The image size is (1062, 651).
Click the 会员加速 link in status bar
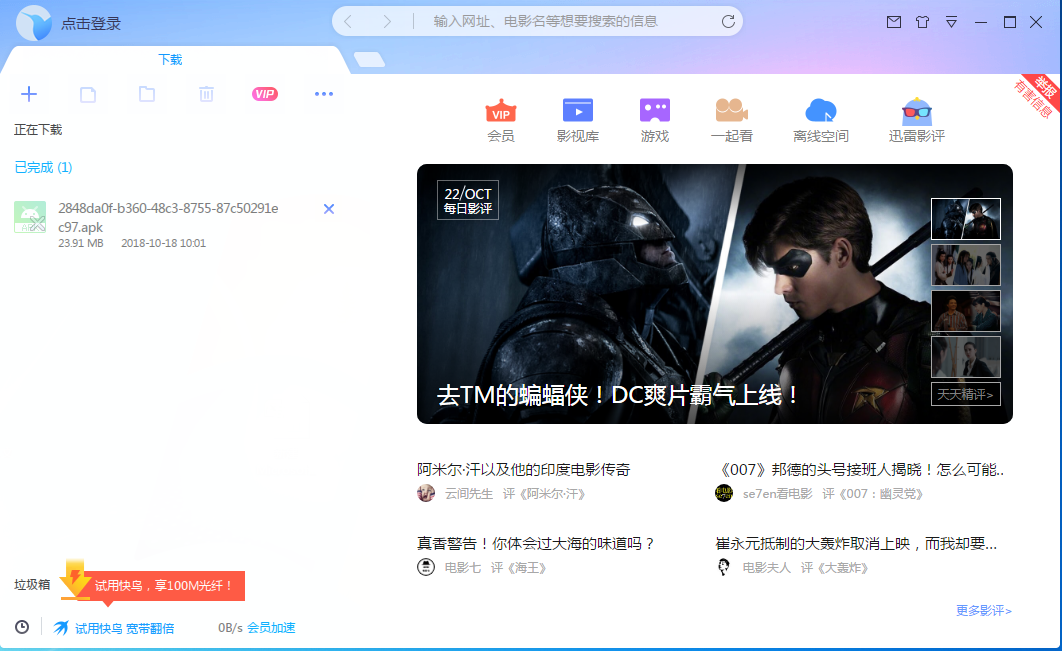pos(271,628)
